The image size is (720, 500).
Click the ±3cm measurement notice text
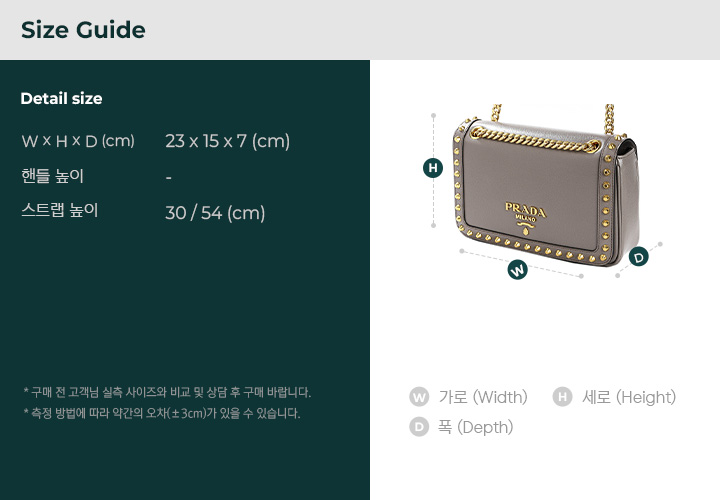point(162,413)
